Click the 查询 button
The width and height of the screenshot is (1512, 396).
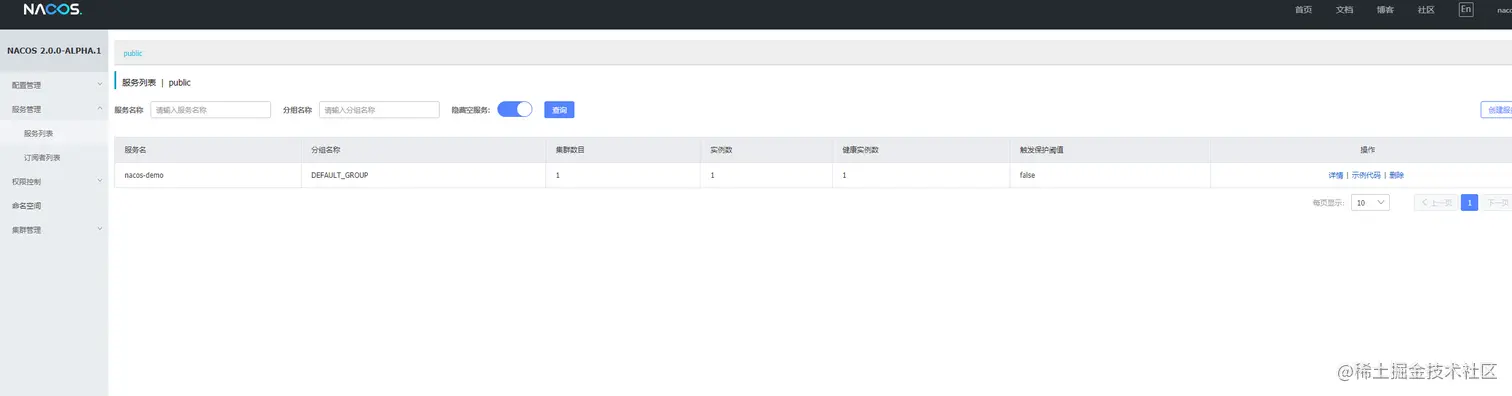(x=559, y=110)
